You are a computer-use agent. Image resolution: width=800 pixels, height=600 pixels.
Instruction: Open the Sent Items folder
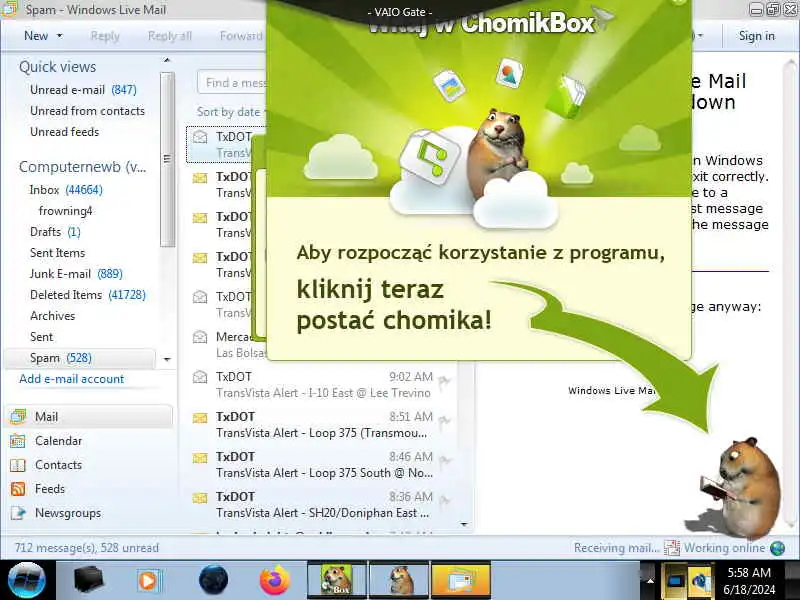click(x=57, y=253)
